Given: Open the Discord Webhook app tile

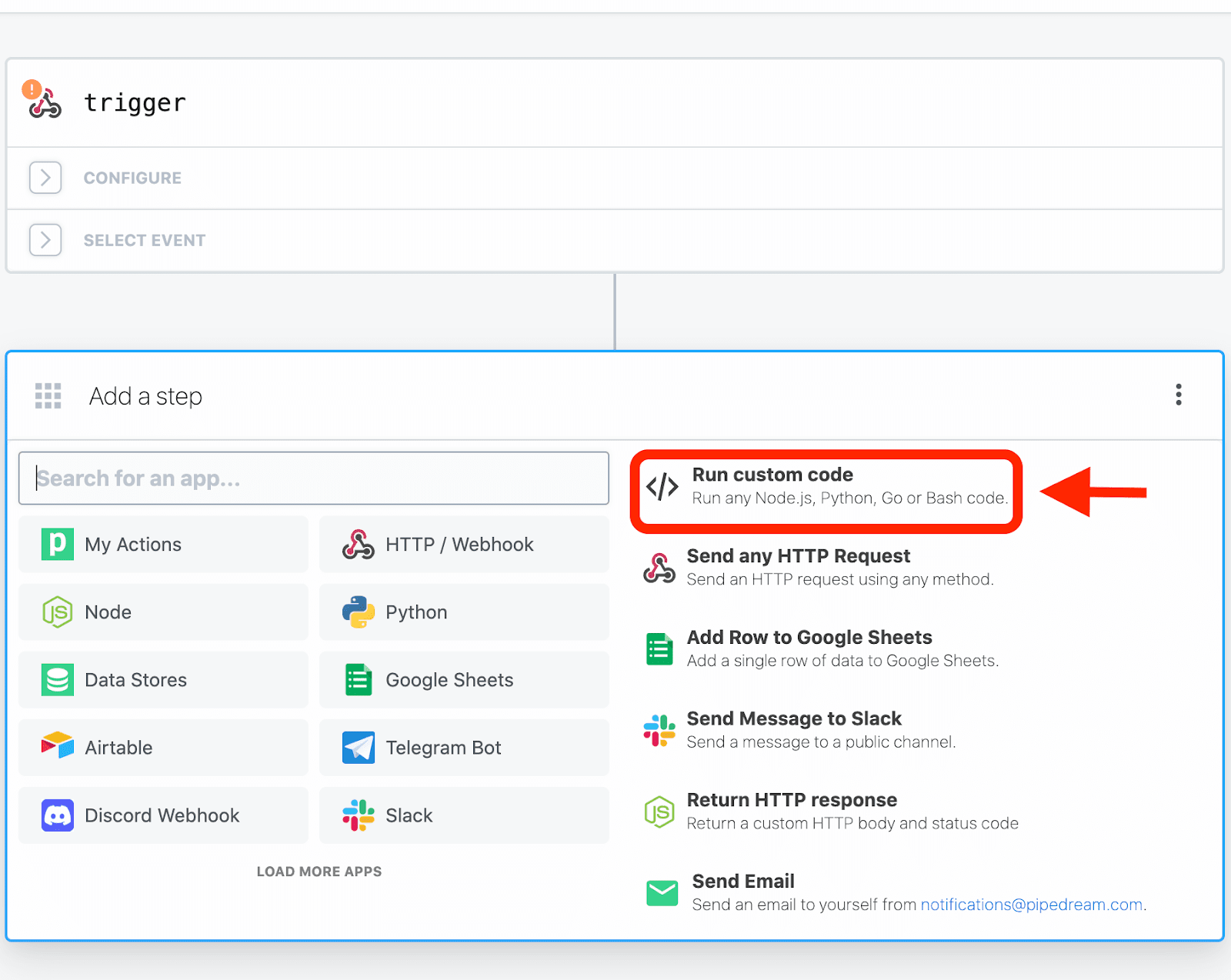Looking at the screenshot, I should (163, 815).
